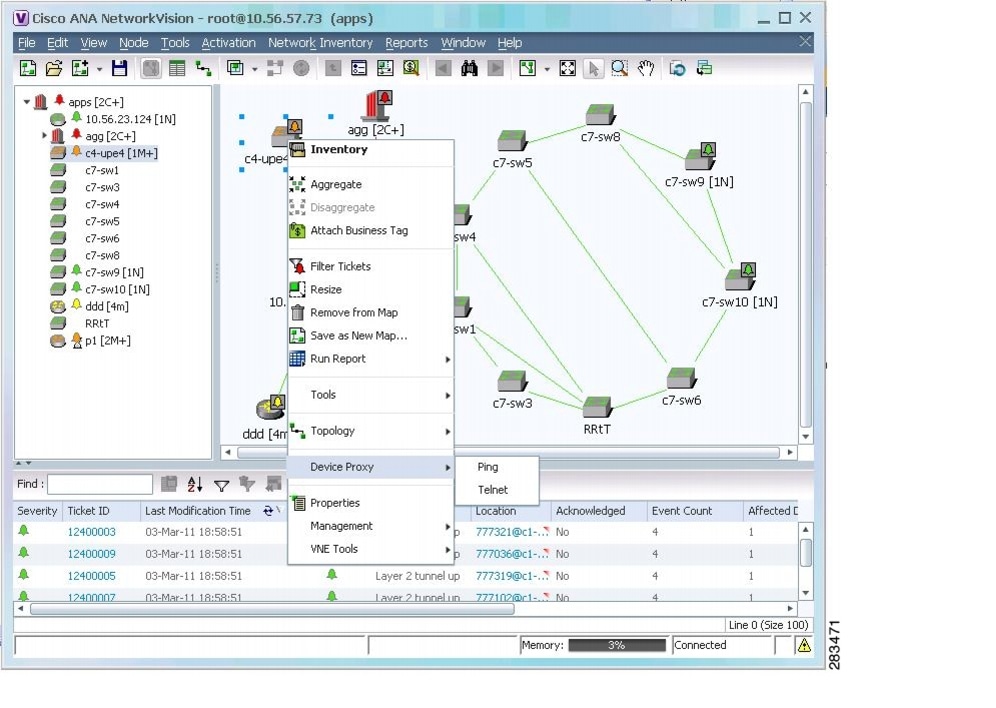Select Telnet from Device Proxy submenu
Image resolution: width=996 pixels, height=708 pixels.
[494, 490]
